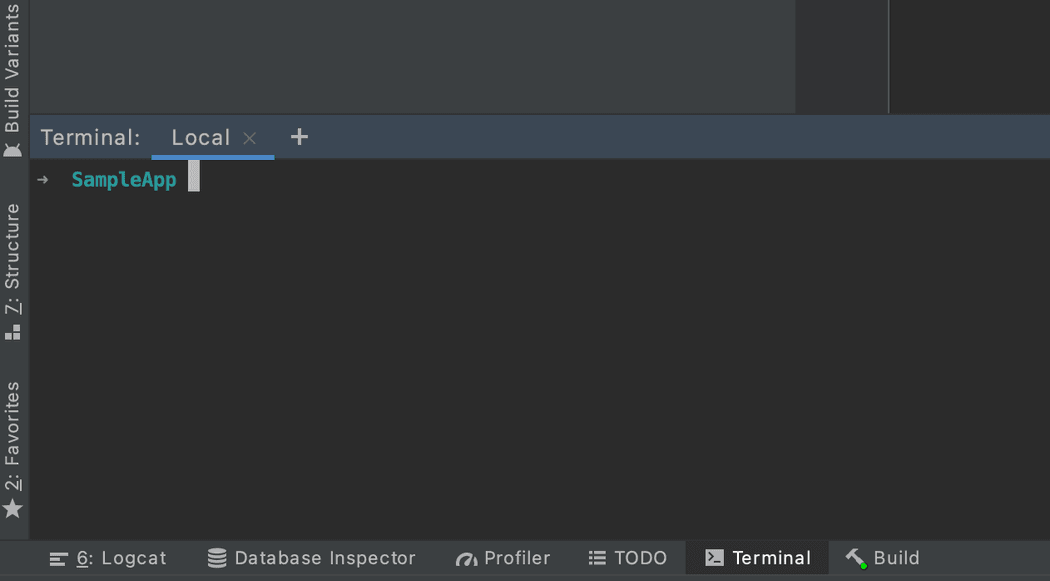Screen dimensions: 1050x581
Task: Click the SampleApp prompt text
Action: click(x=123, y=179)
